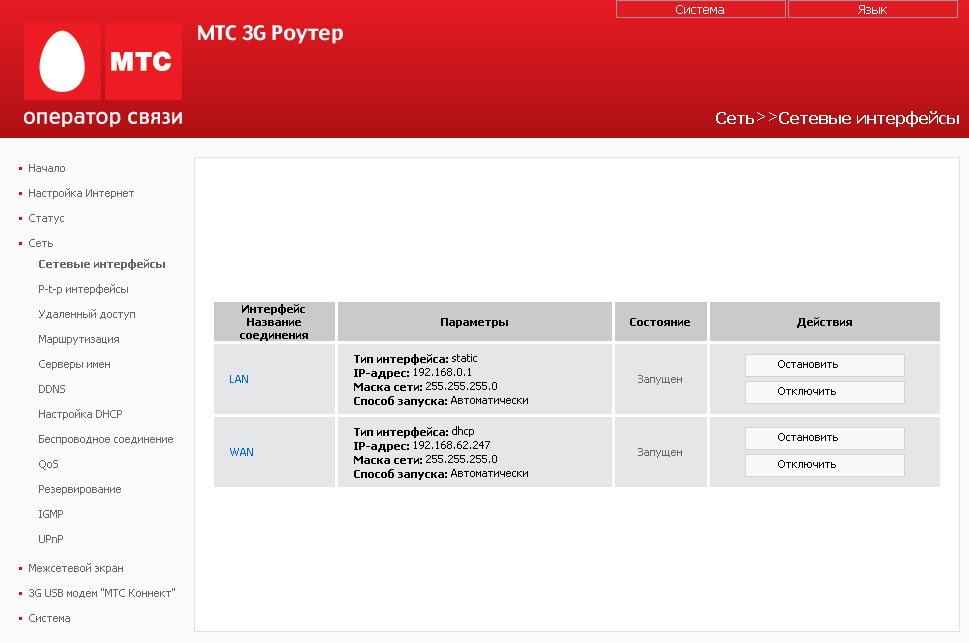This screenshot has height=643, width=969.
Task: Collapse the Сеть sidebar section
Action: [41, 243]
